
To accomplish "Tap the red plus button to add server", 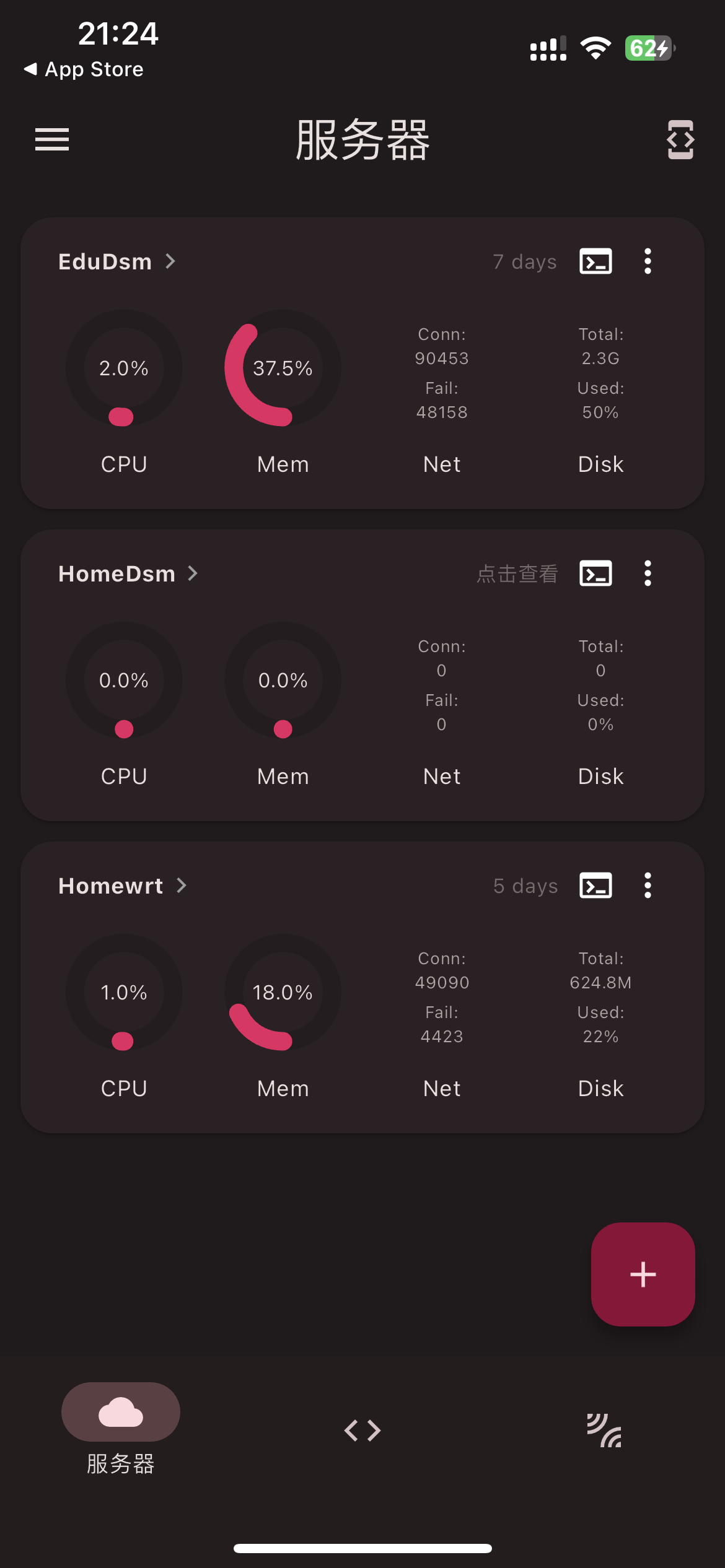I will coord(642,1274).
